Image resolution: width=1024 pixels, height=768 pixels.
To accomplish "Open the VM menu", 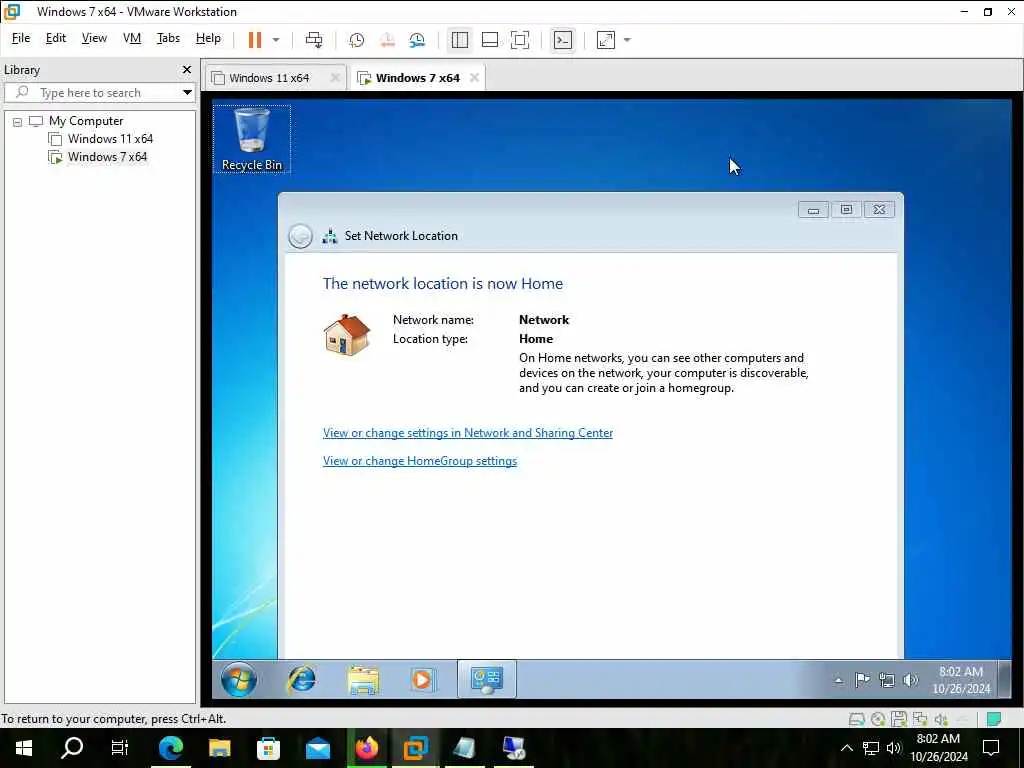I will point(132,38).
